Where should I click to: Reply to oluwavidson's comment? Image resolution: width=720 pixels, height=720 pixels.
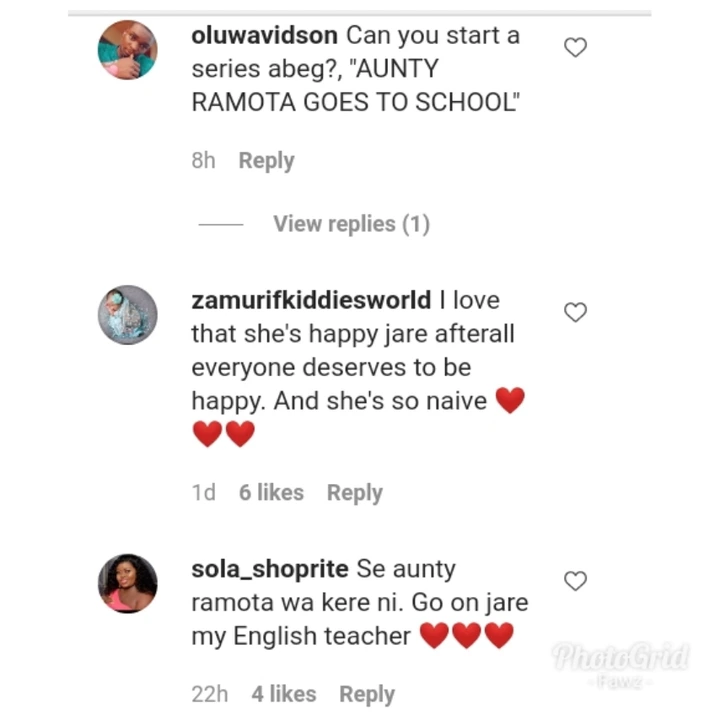click(x=266, y=161)
